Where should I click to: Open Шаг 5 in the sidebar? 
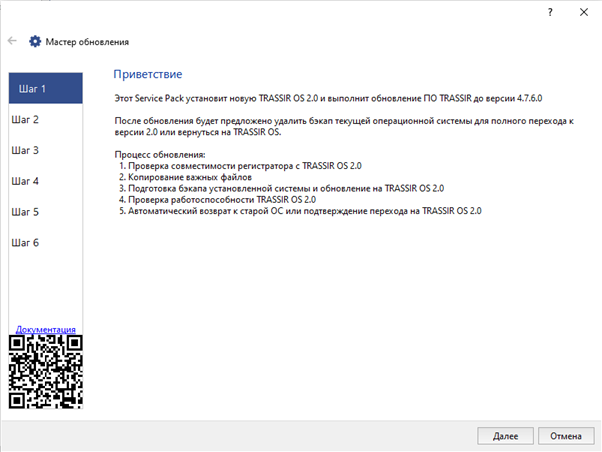point(45,212)
